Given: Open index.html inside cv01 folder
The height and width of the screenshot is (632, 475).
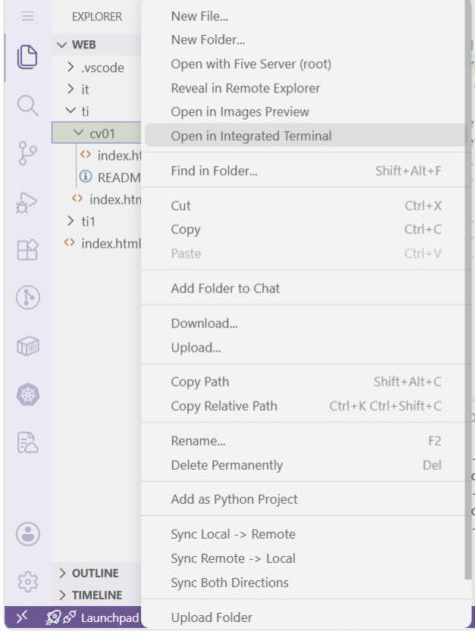Looking at the screenshot, I should coord(110,155).
